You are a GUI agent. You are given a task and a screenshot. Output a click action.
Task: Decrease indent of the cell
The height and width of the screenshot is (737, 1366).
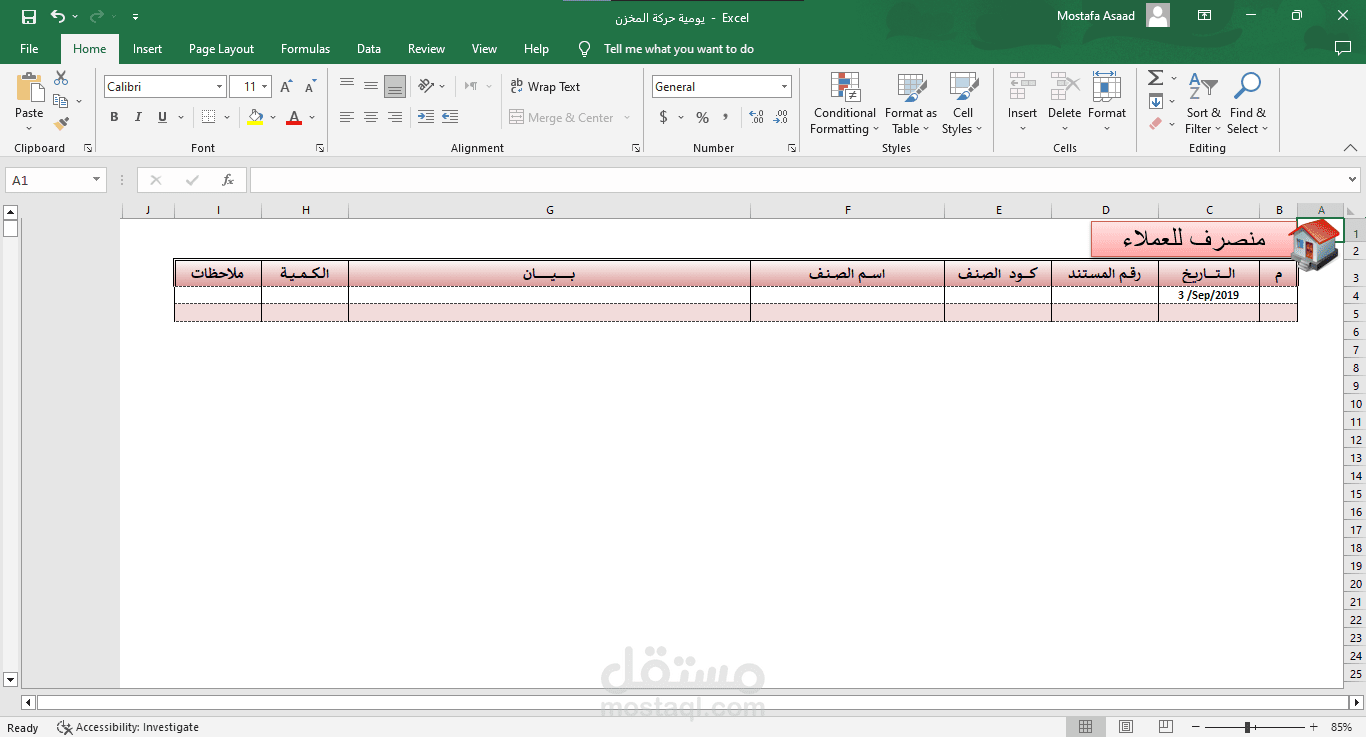(426, 117)
